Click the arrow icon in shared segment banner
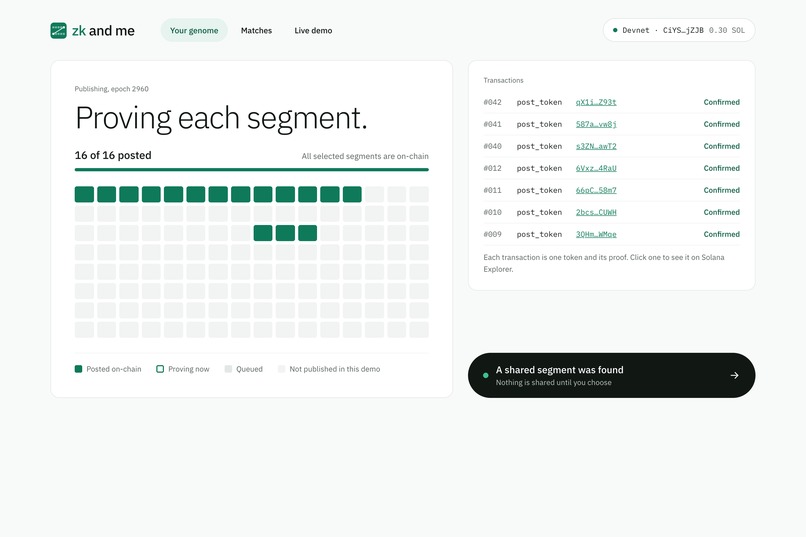The image size is (806, 537). point(735,376)
